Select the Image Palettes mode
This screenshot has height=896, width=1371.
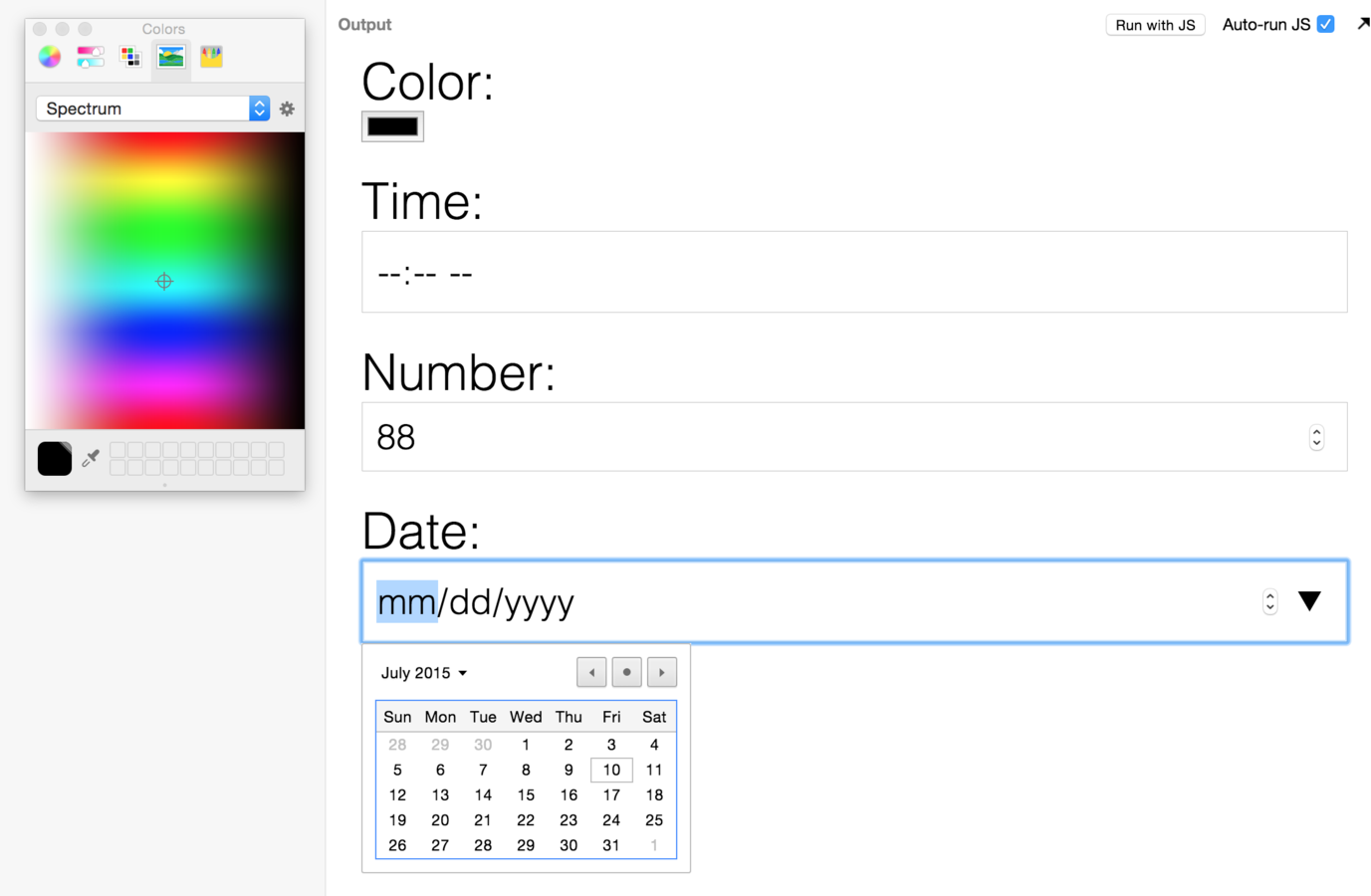tap(171, 57)
